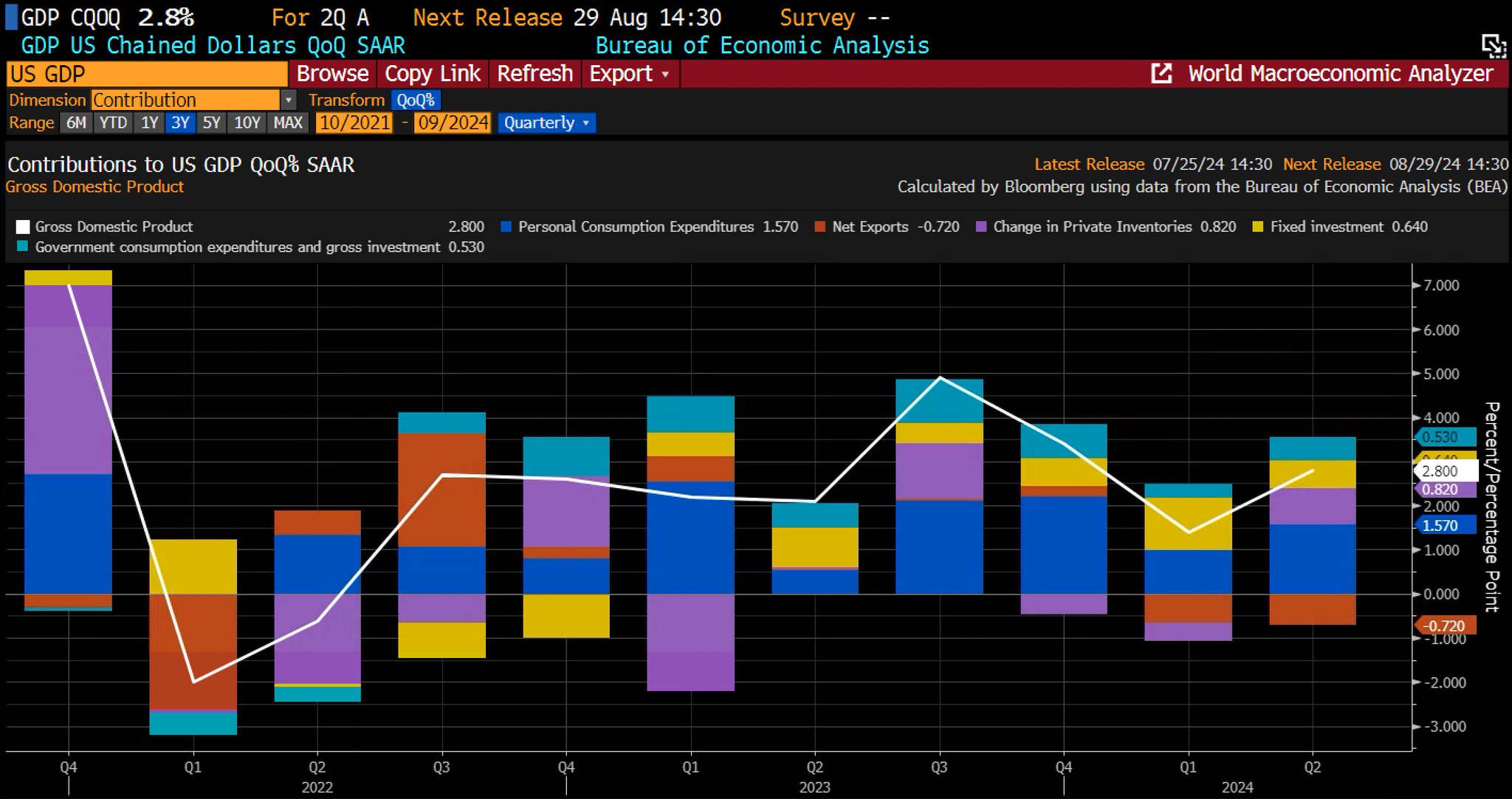The width and height of the screenshot is (1512, 799).
Task: Click the blue GDP CQOQ security marker
Action: click(10, 17)
